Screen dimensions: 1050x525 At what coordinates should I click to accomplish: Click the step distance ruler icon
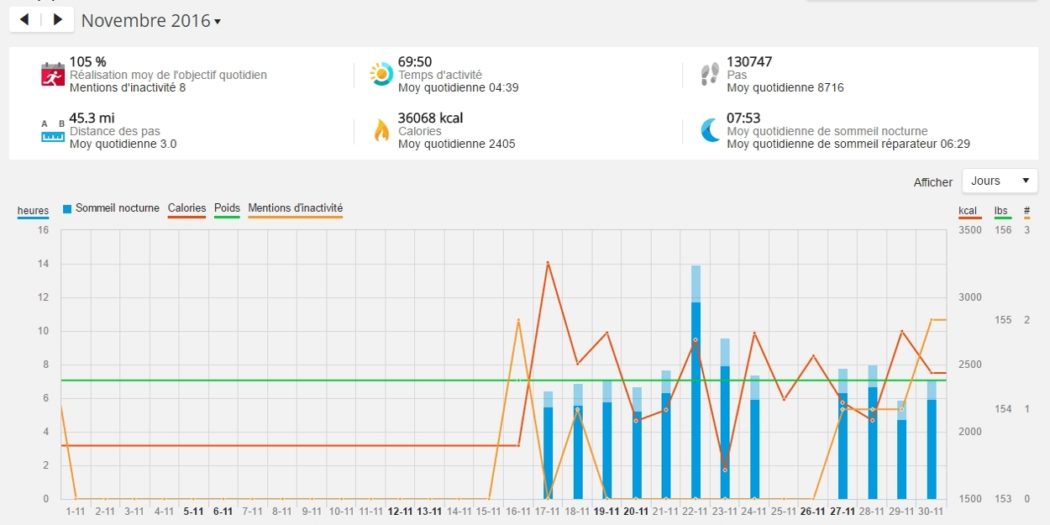coord(52,131)
